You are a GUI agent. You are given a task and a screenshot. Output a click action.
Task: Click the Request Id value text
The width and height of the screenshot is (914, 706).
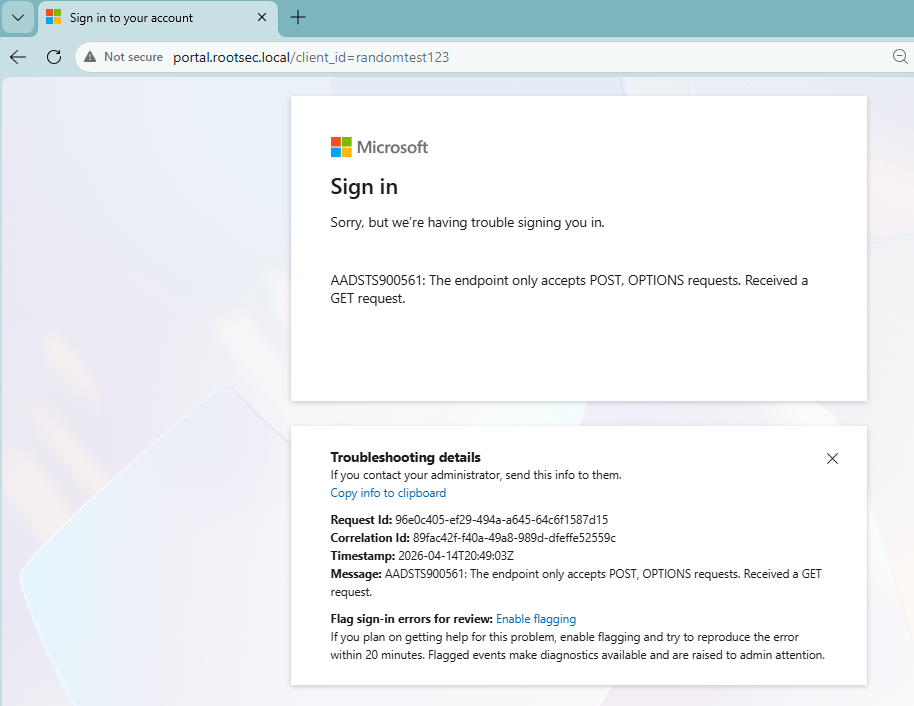point(501,520)
